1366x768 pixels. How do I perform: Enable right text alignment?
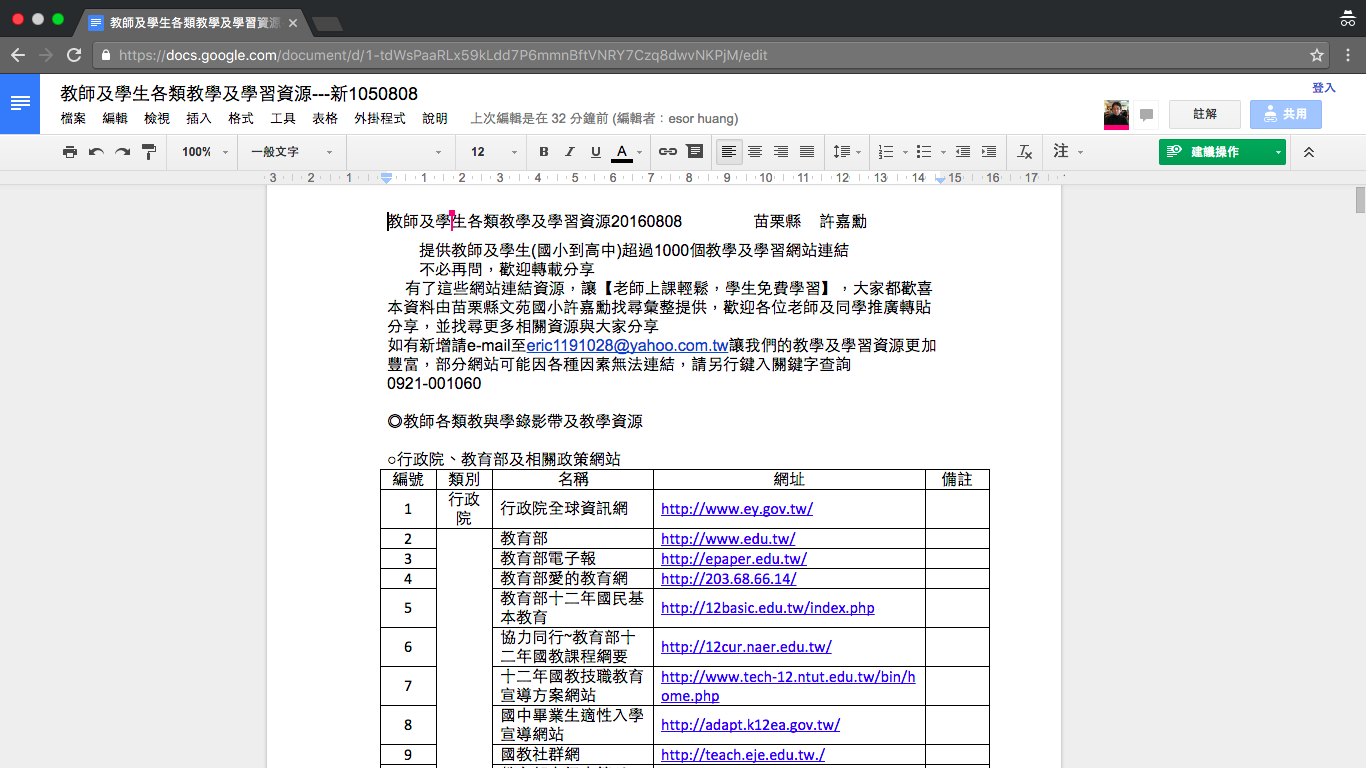[781, 152]
